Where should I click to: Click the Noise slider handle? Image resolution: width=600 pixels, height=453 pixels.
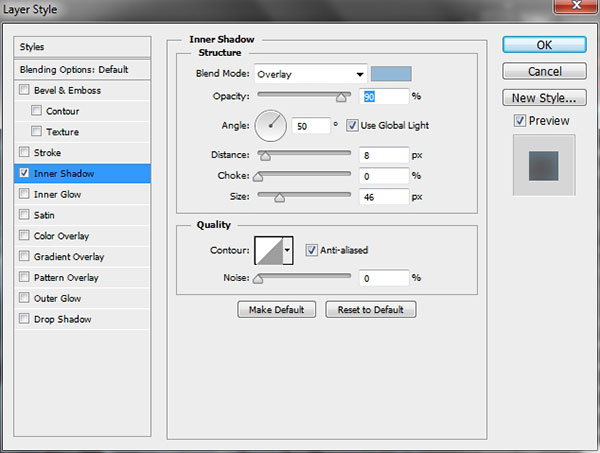click(x=258, y=279)
